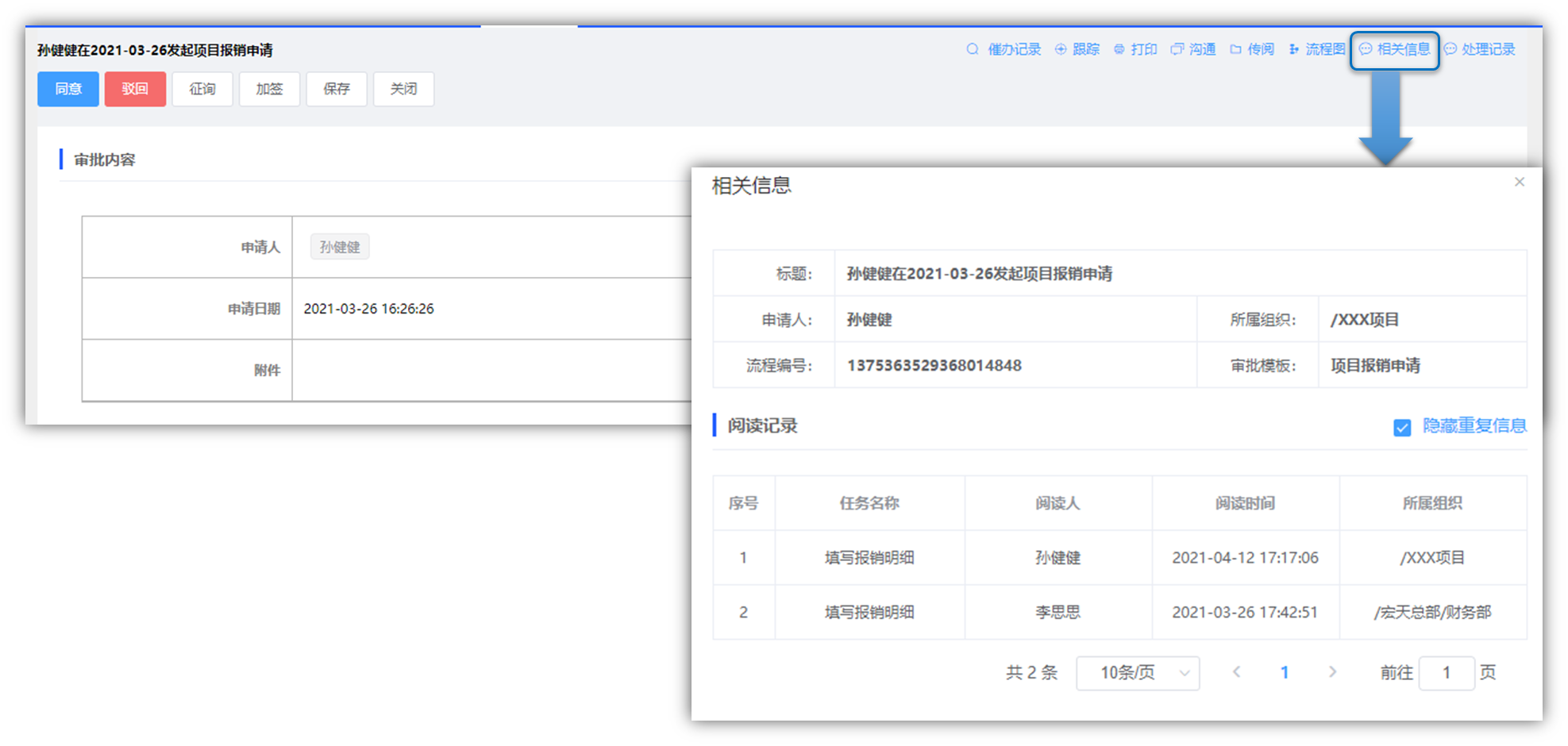This screenshot has height=746, width=1568.
Task: Click the 打印 print icon
Action: 1119,49
